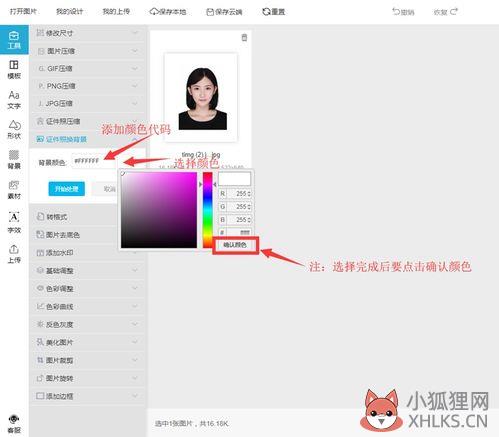The height and width of the screenshot is (437, 499).
Task: Open the 上传 upload sidebar icon
Action: (x=14, y=254)
